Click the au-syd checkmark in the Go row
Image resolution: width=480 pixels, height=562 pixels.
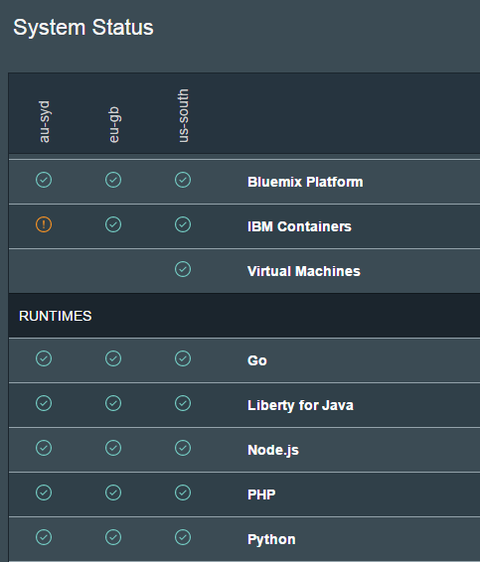[44, 358]
